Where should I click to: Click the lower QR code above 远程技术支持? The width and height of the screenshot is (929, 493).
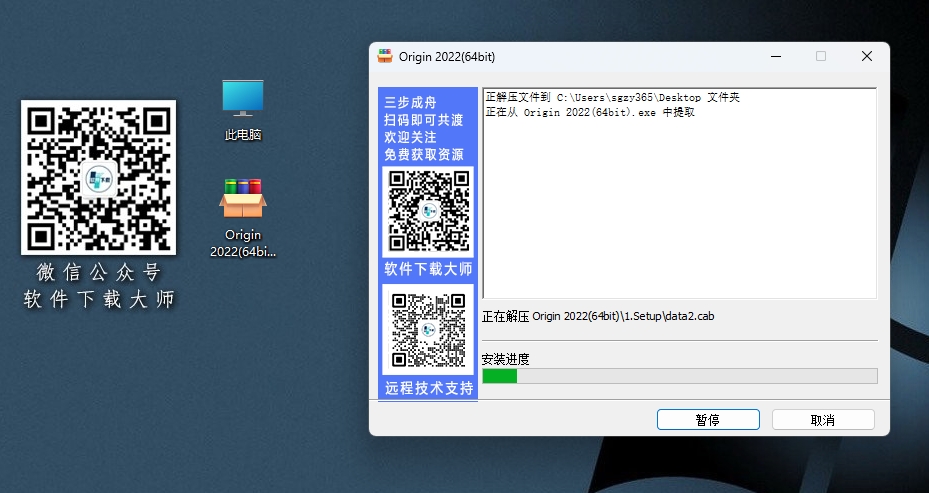428,330
